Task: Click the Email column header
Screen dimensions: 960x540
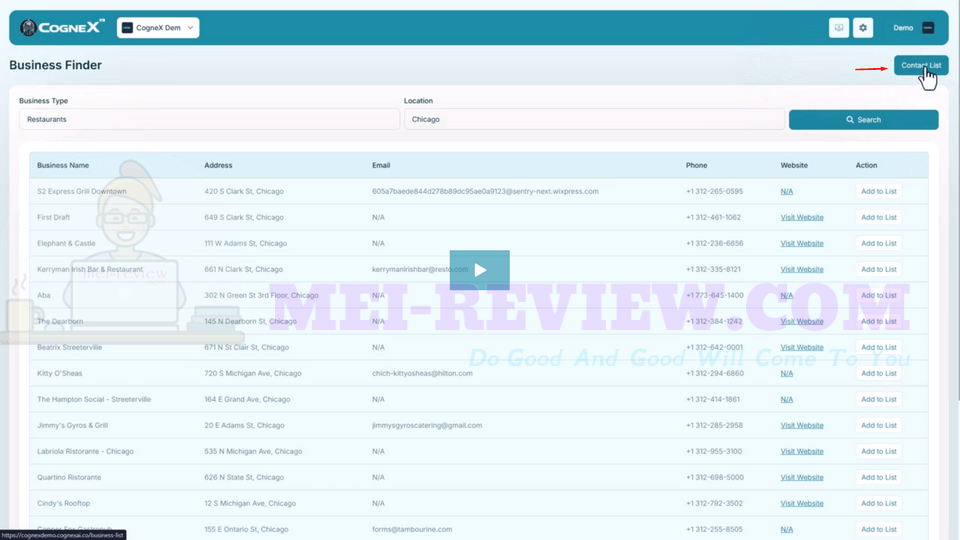Action: (x=381, y=165)
